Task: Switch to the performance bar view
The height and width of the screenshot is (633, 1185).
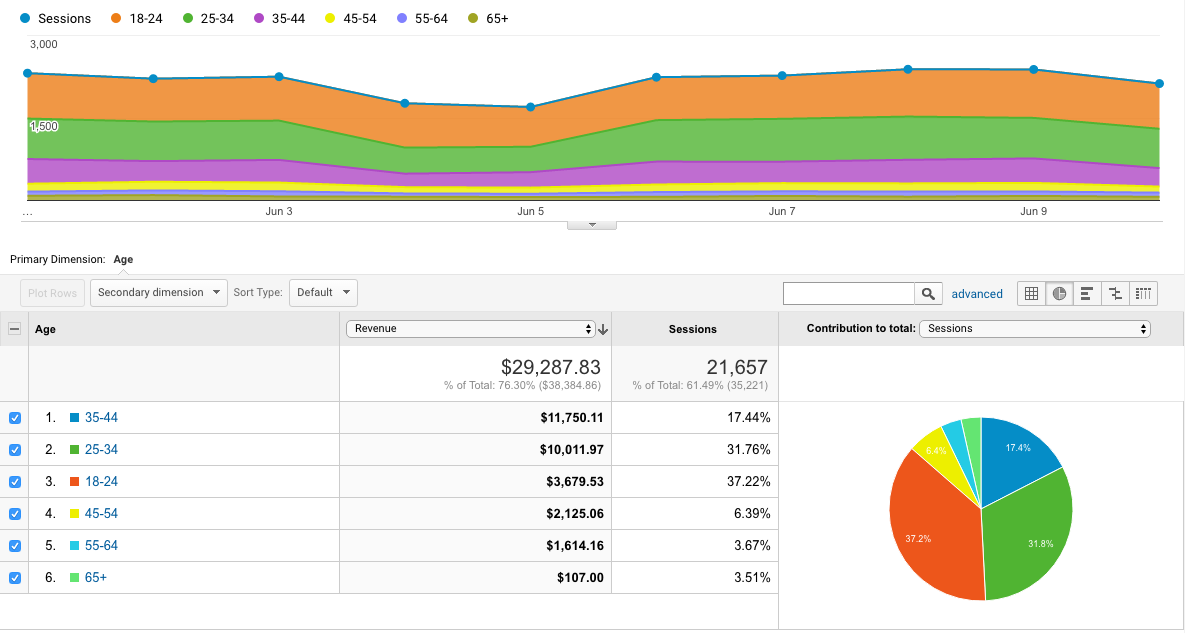Action: [x=1087, y=293]
